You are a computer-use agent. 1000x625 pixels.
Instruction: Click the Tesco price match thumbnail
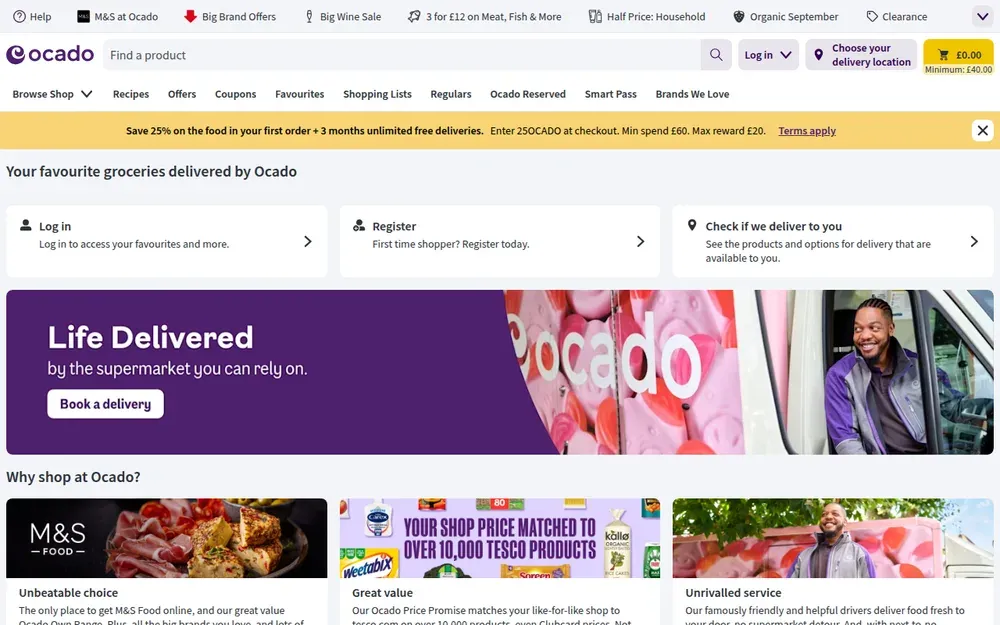click(x=500, y=538)
